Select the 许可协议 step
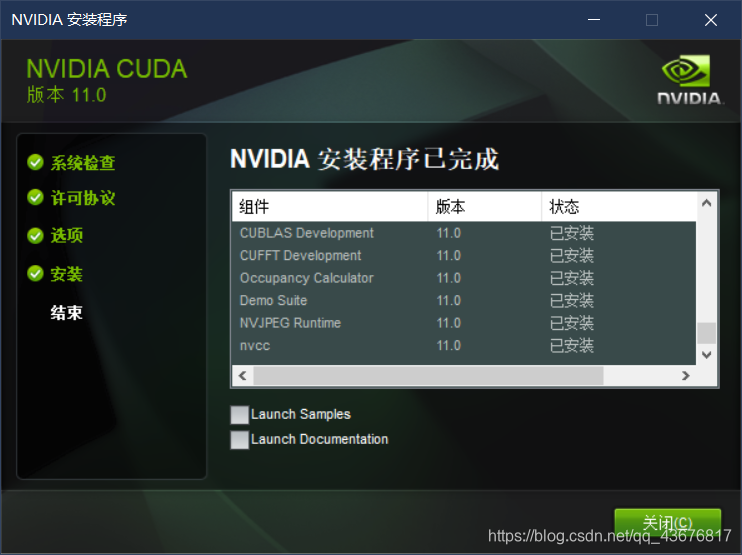The width and height of the screenshot is (742, 555). (x=83, y=198)
